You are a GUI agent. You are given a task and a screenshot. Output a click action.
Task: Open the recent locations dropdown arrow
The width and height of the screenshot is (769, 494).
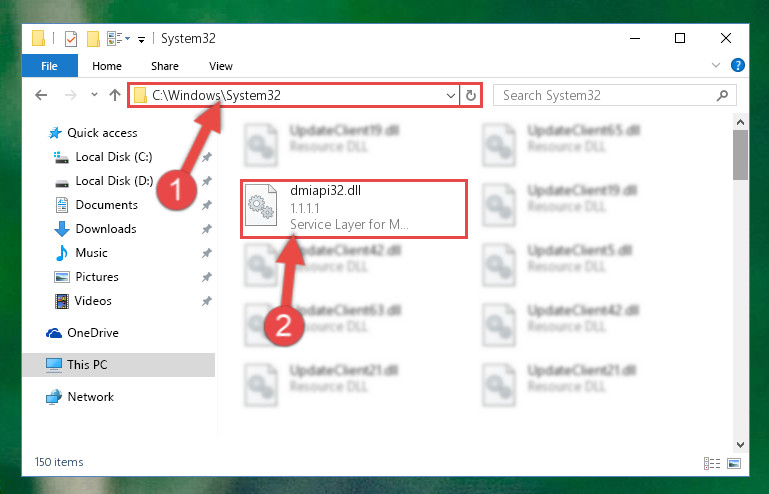(x=94, y=95)
